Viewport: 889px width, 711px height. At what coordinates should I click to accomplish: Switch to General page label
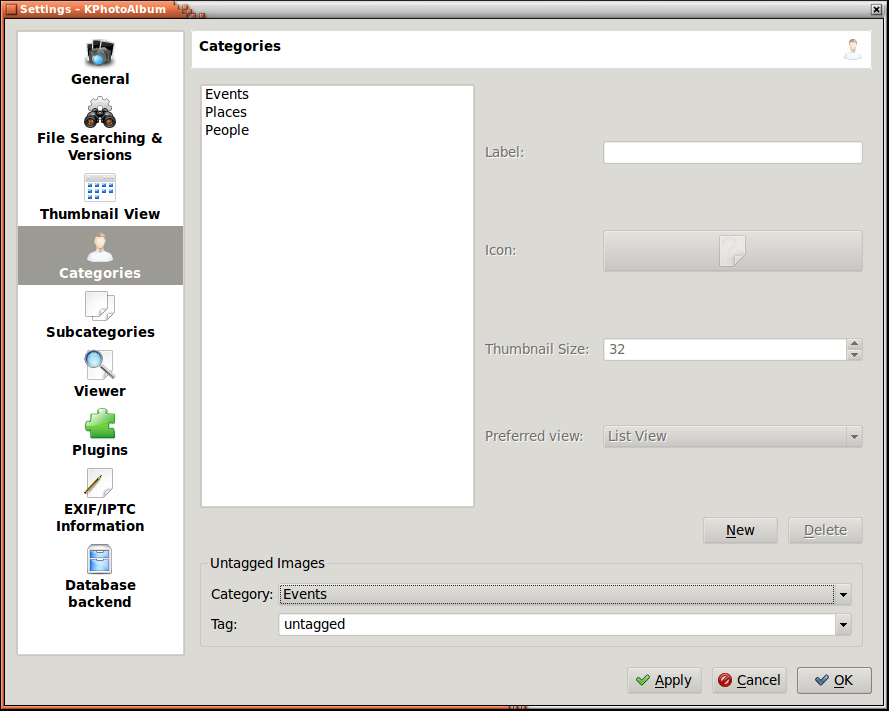pos(100,79)
